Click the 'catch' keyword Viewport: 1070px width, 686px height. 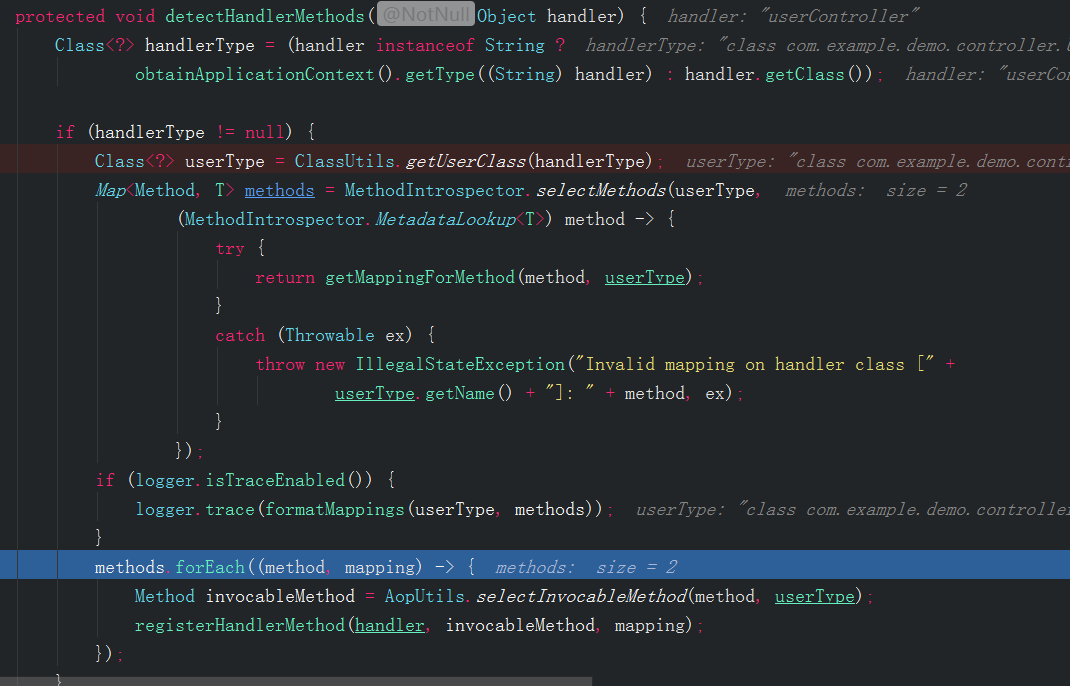tap(240, 336)
